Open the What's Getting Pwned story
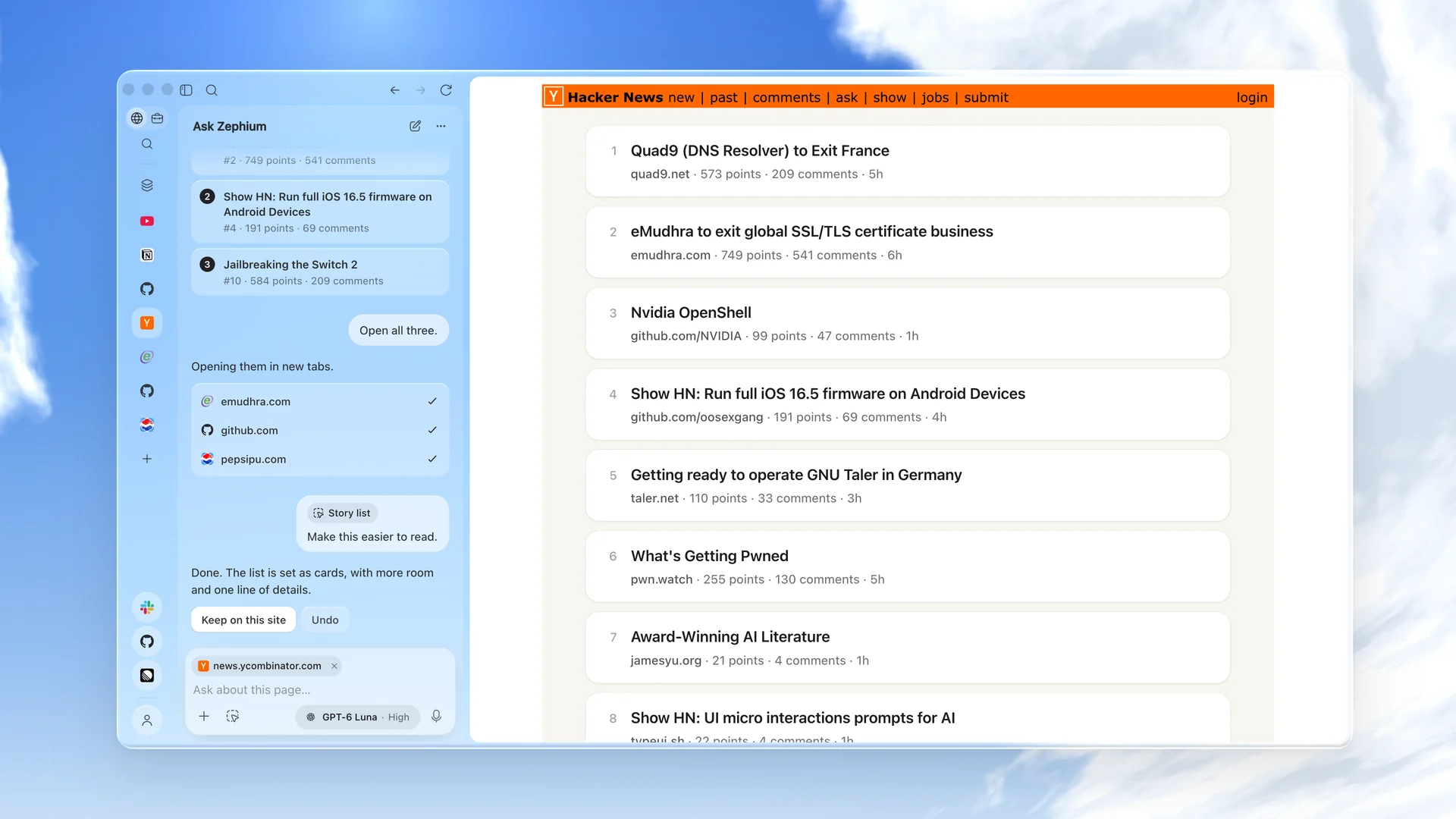The height and width of the screenshot is (819, 1456). click(x=709, y=556)
